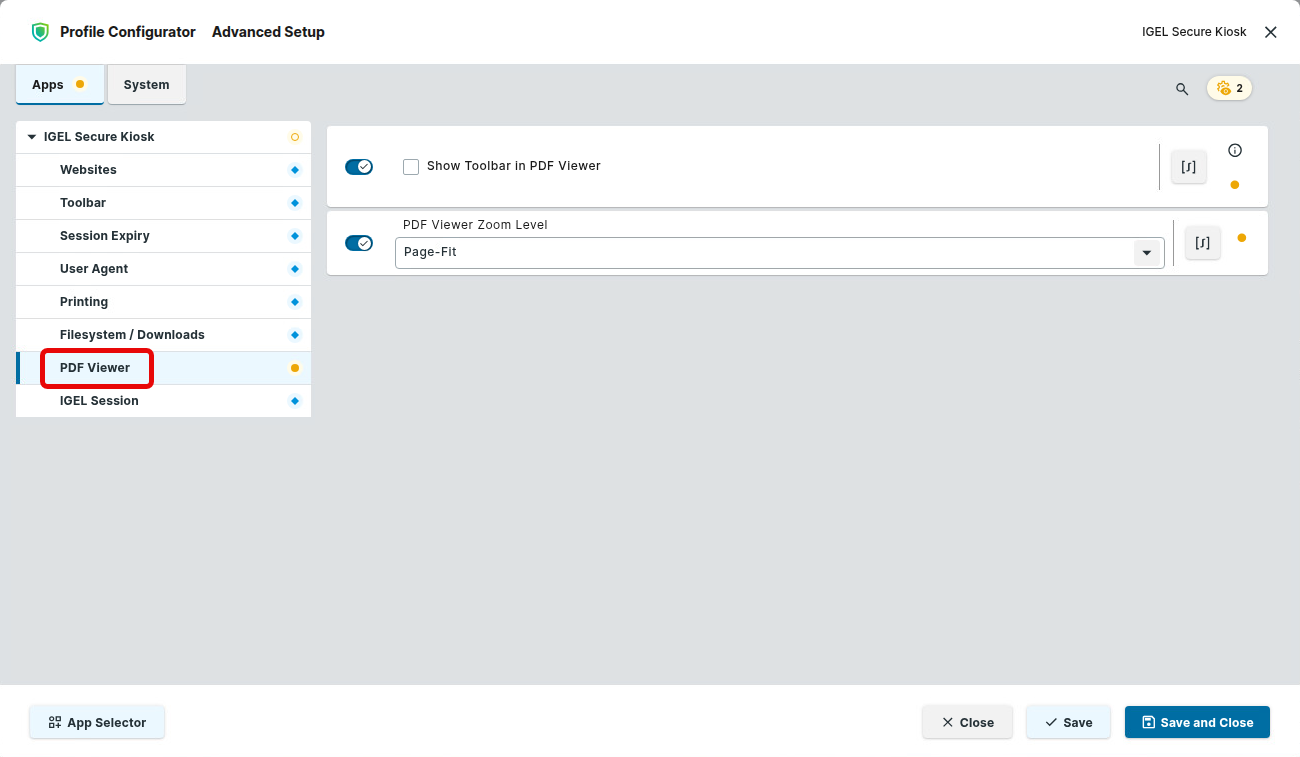Click the variable button beside Zoom Level
The width and height of the screenshot is (1300, 757).
[x=1203, y=243]
